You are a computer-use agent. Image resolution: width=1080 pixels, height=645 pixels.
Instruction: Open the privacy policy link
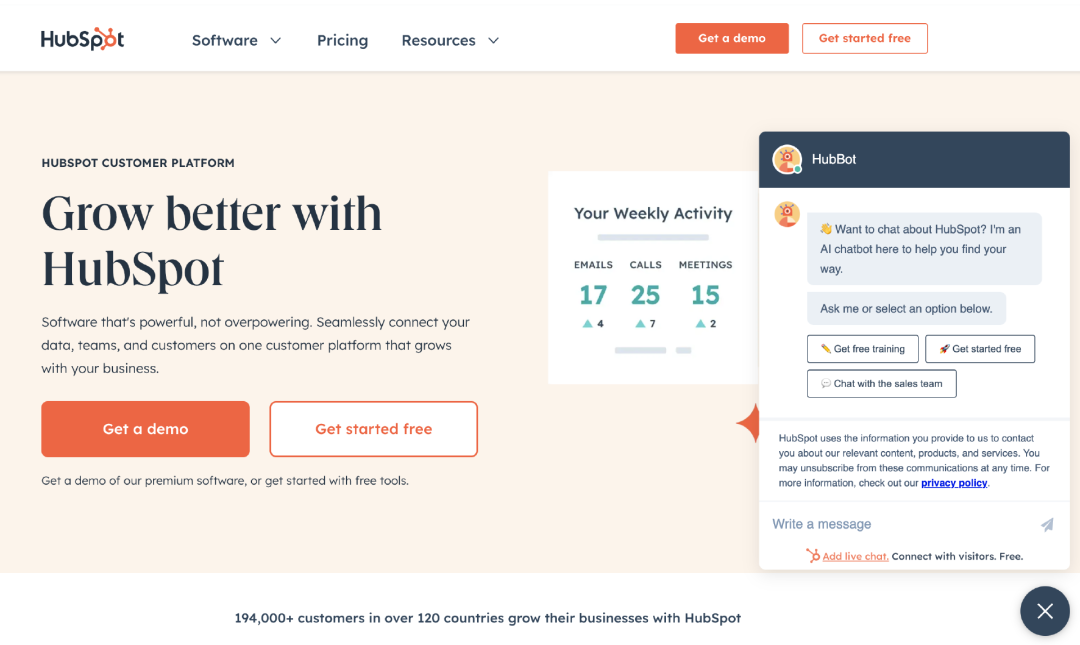click(x=954, y=483)
